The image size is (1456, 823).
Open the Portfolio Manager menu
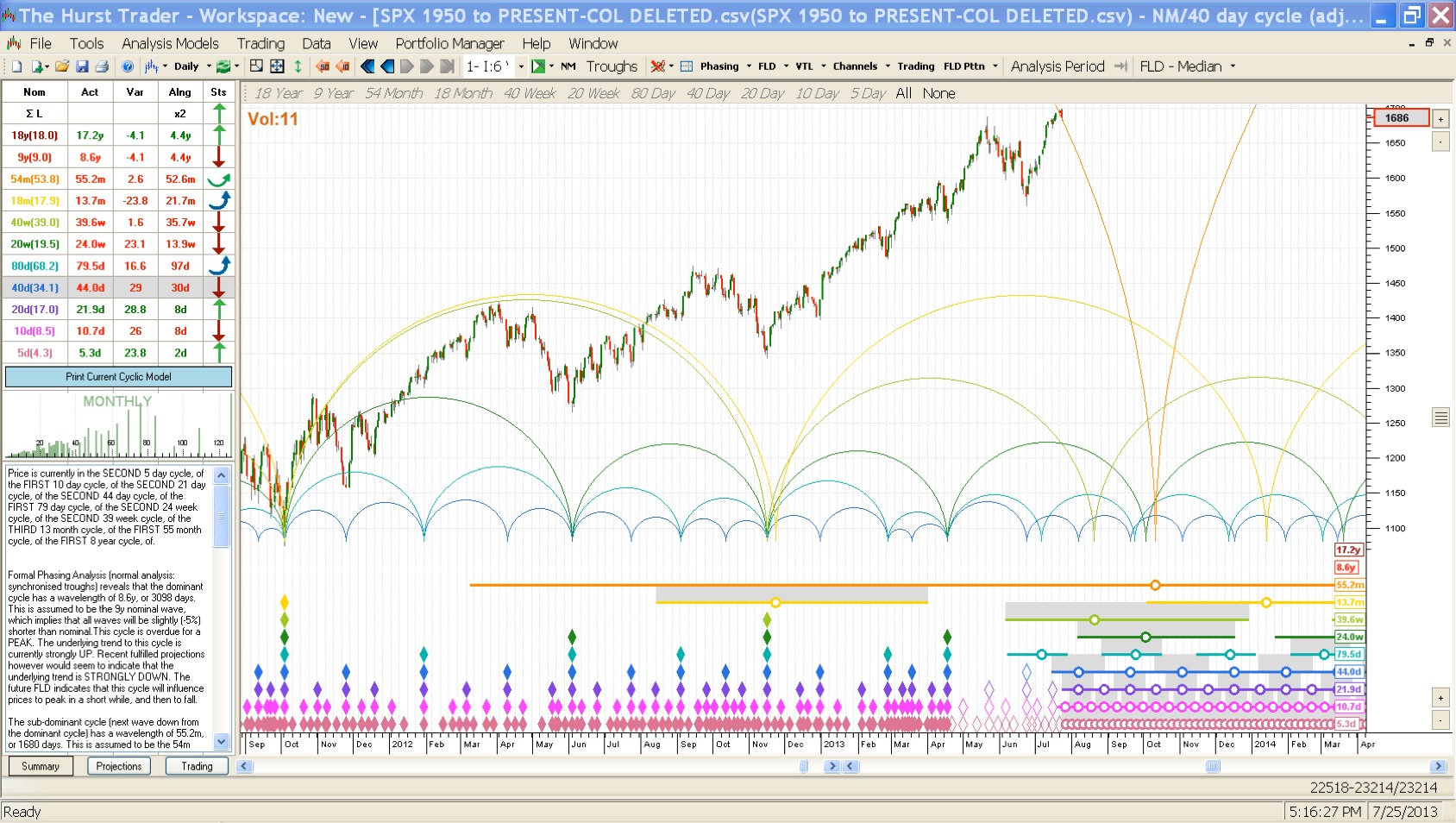(449, 43)
